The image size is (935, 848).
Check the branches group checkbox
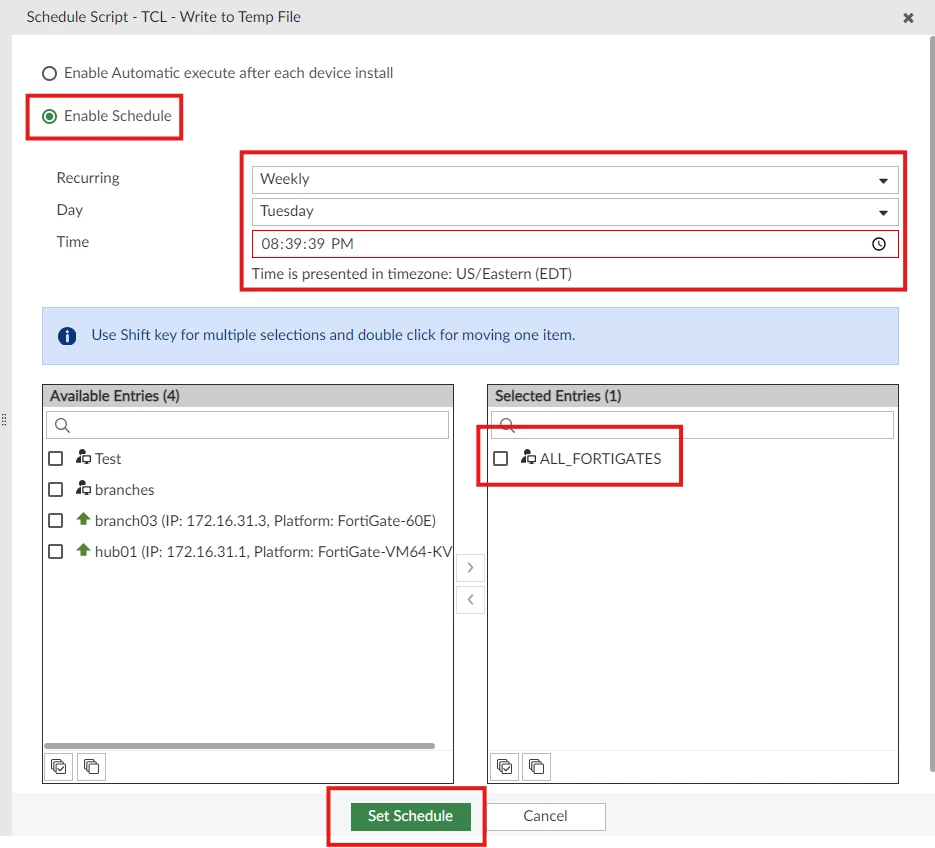[55, 490]
